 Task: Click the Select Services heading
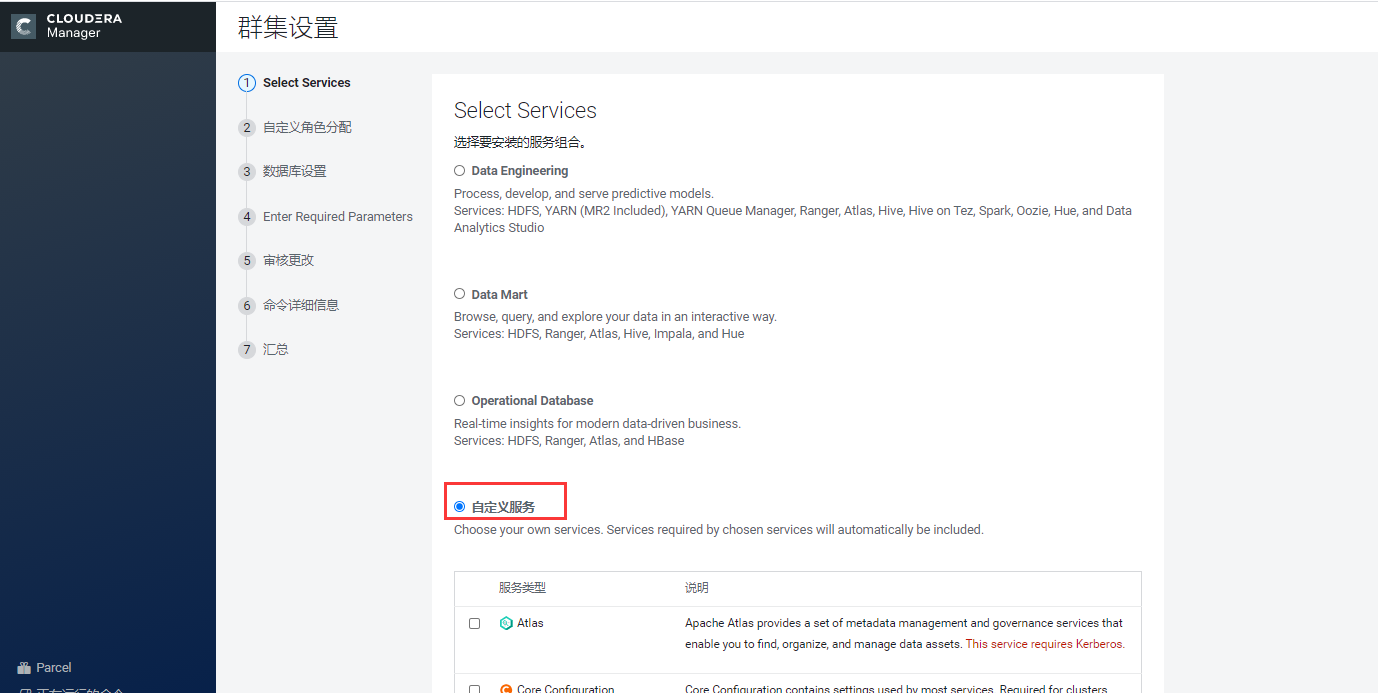point(525,111)
